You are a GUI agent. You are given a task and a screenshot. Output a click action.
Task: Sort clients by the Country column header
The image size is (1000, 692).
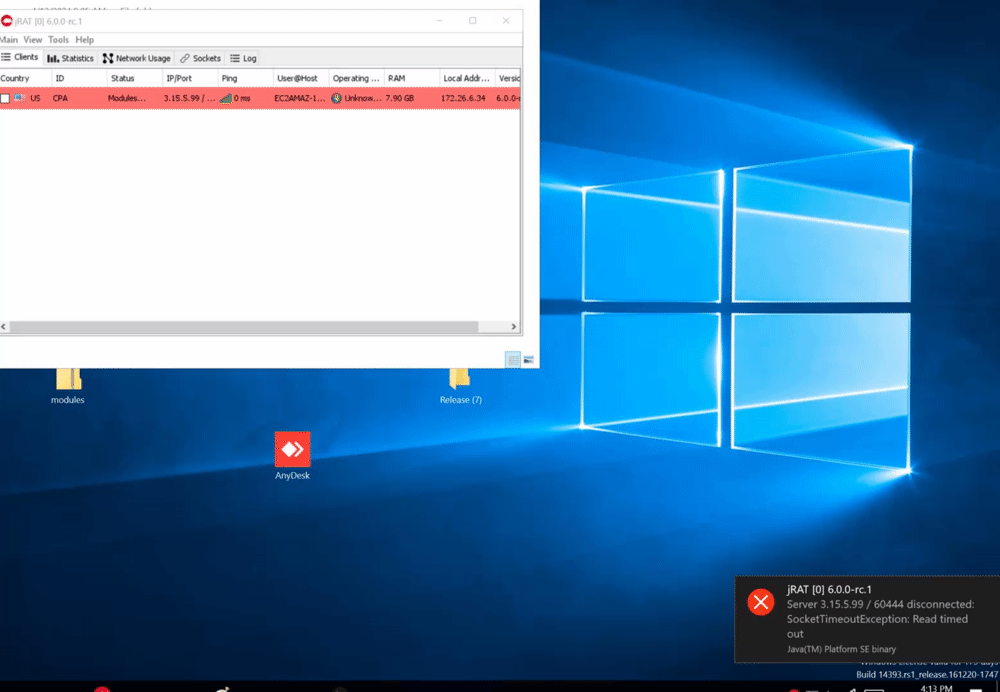point(26,78)
